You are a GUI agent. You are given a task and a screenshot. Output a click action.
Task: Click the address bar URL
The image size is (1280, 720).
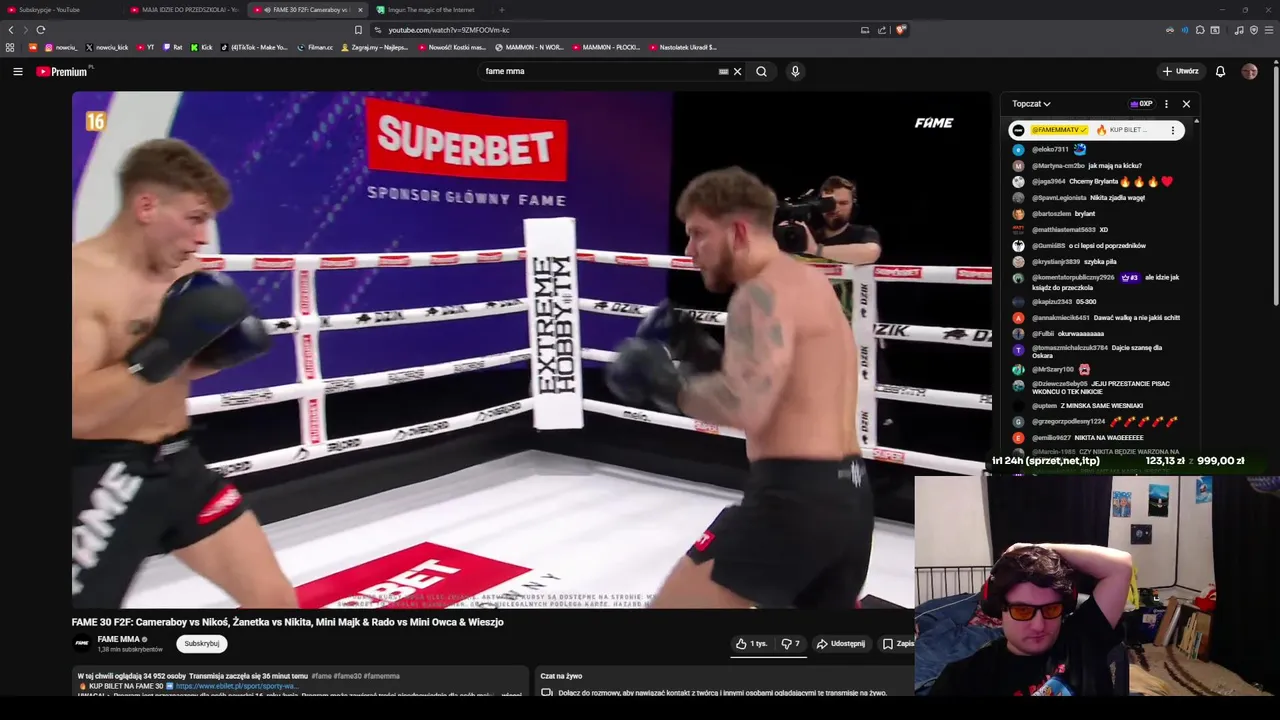[x=449, y=30]
